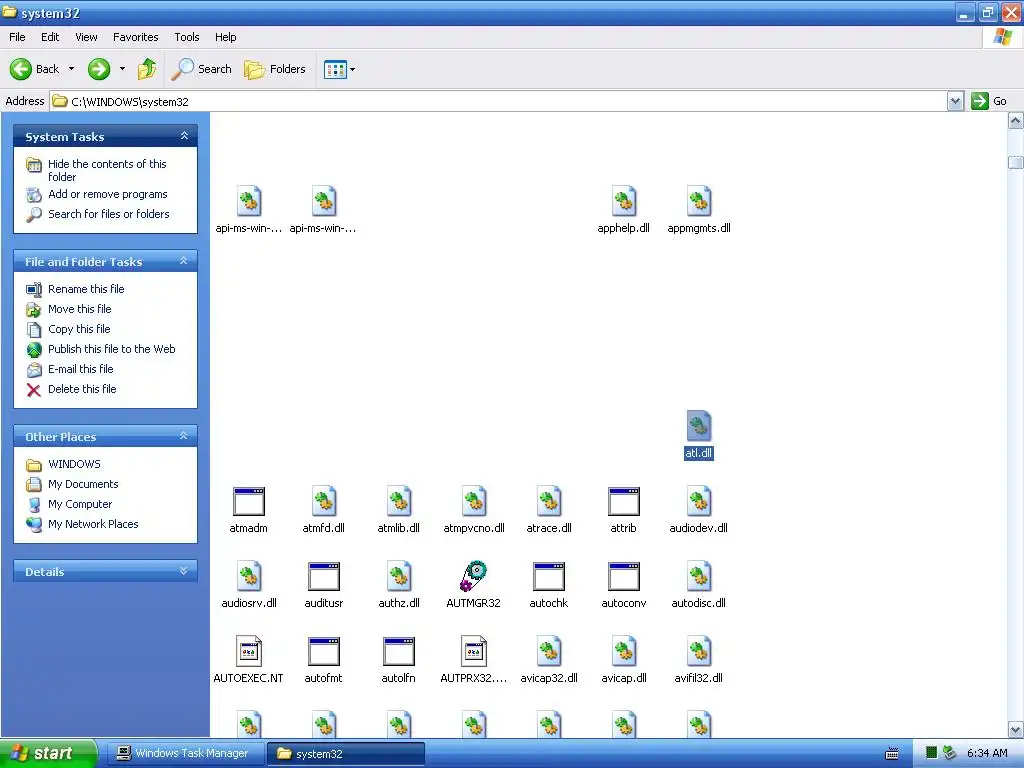Open the Help menu
The image size is (1024, 768).
point(225,37)
